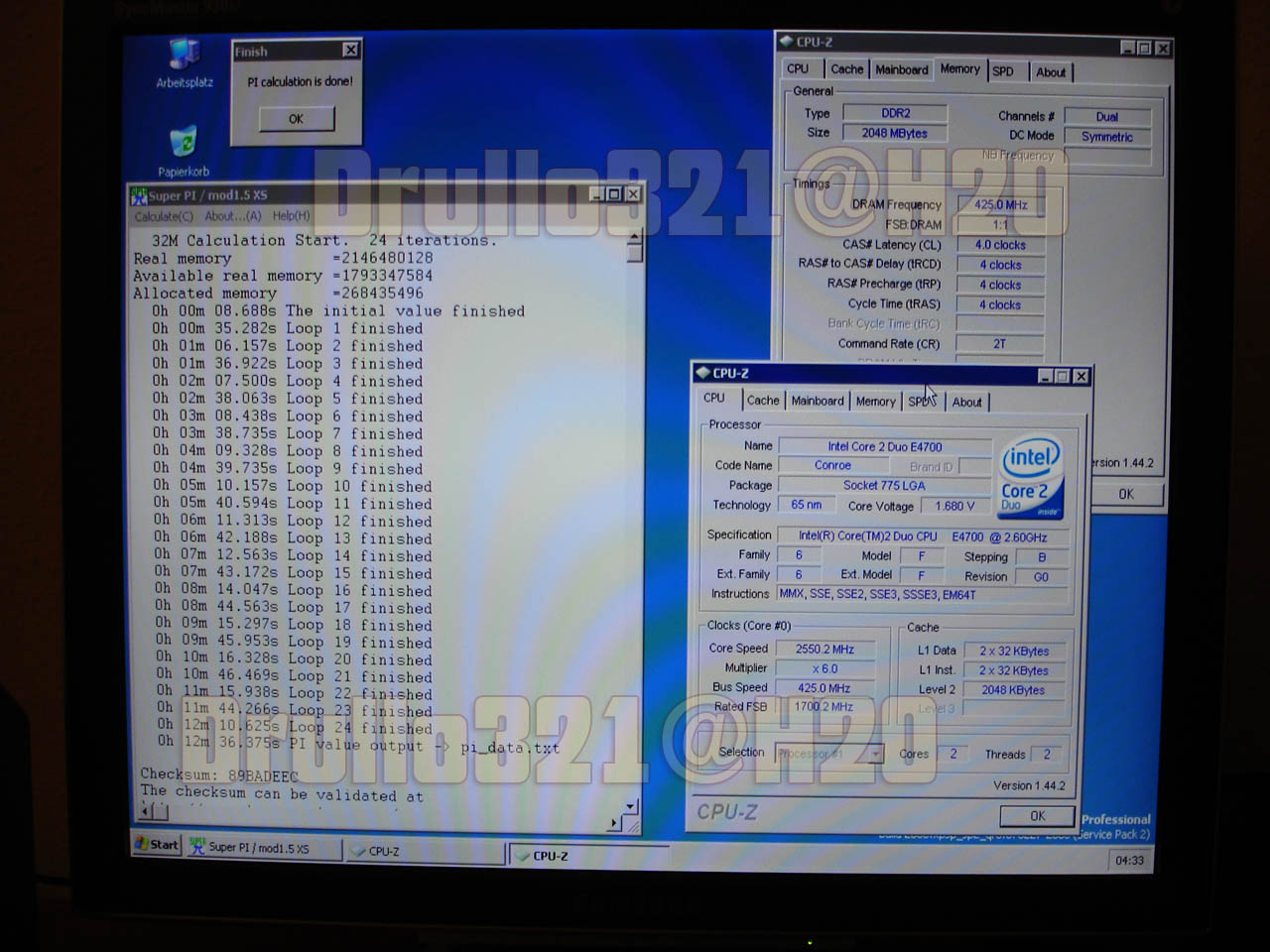Click the Rated FSB 1700.2 MHz value
This screenshot has height=952, width=1270.
click(x=825, y=707)
